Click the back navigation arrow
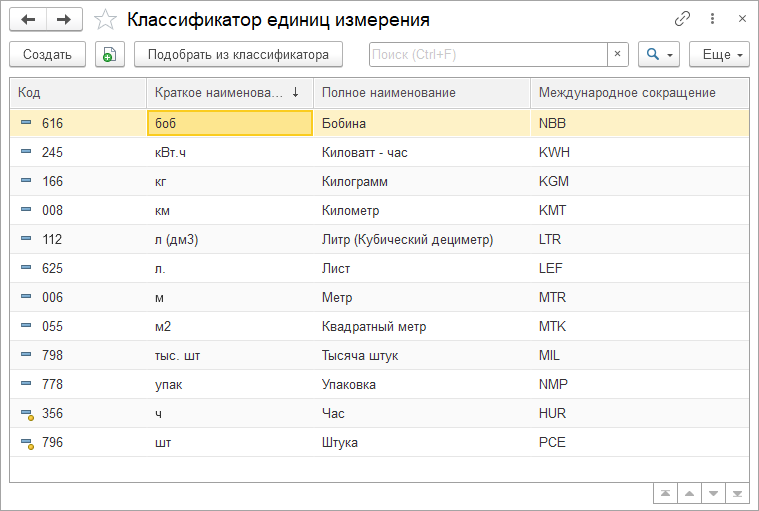Image resolution: width=759 pixels, height=511 pixels. 28,19
